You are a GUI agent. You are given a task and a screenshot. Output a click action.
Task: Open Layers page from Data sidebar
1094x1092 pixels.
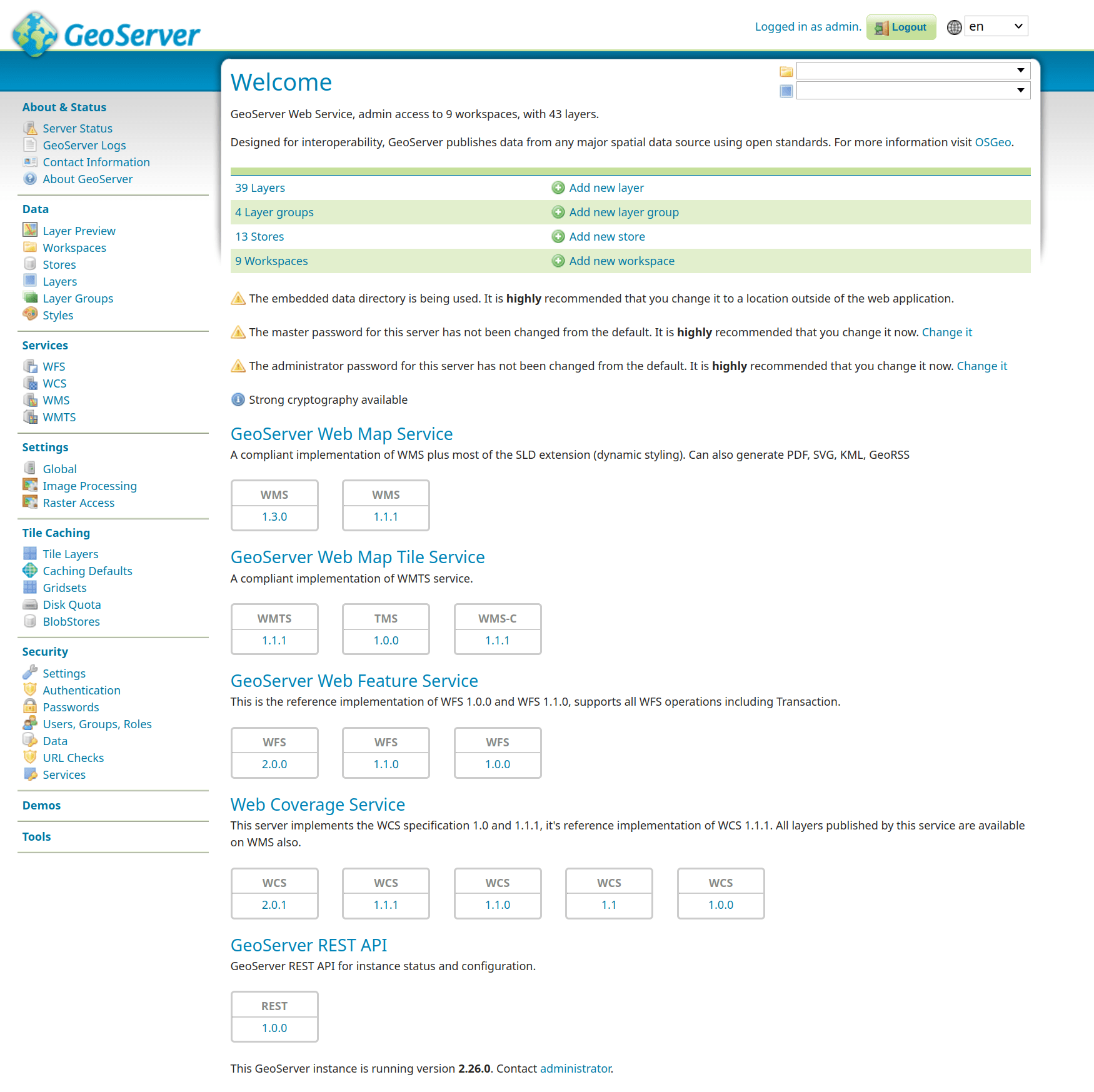[60, 281]
